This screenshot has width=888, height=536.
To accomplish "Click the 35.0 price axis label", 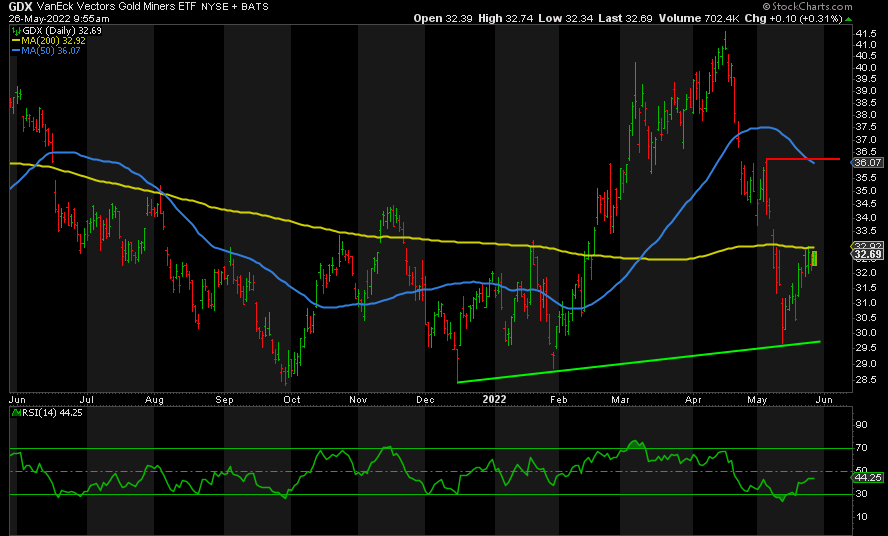I will pyautogui.click(x=865, y=190).
